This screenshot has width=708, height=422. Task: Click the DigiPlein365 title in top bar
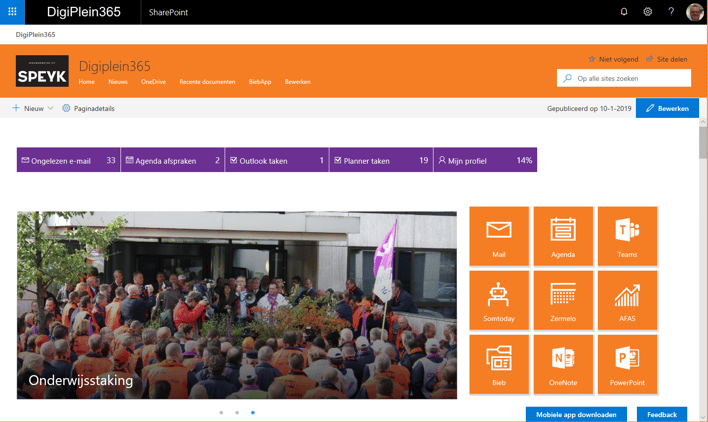(x=84, y=12)
